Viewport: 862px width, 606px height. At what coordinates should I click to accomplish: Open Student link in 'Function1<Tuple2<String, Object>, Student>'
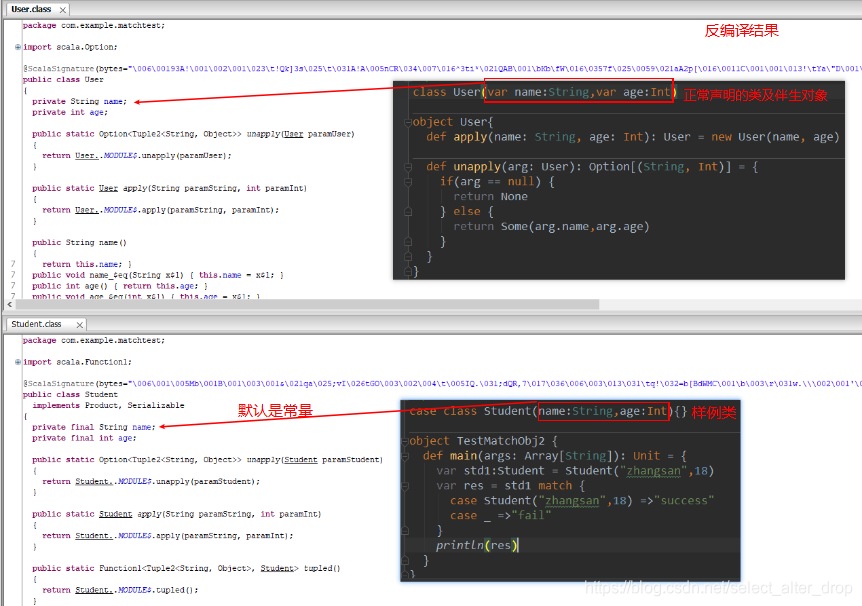pyautogui.click(x=277, y=569)
